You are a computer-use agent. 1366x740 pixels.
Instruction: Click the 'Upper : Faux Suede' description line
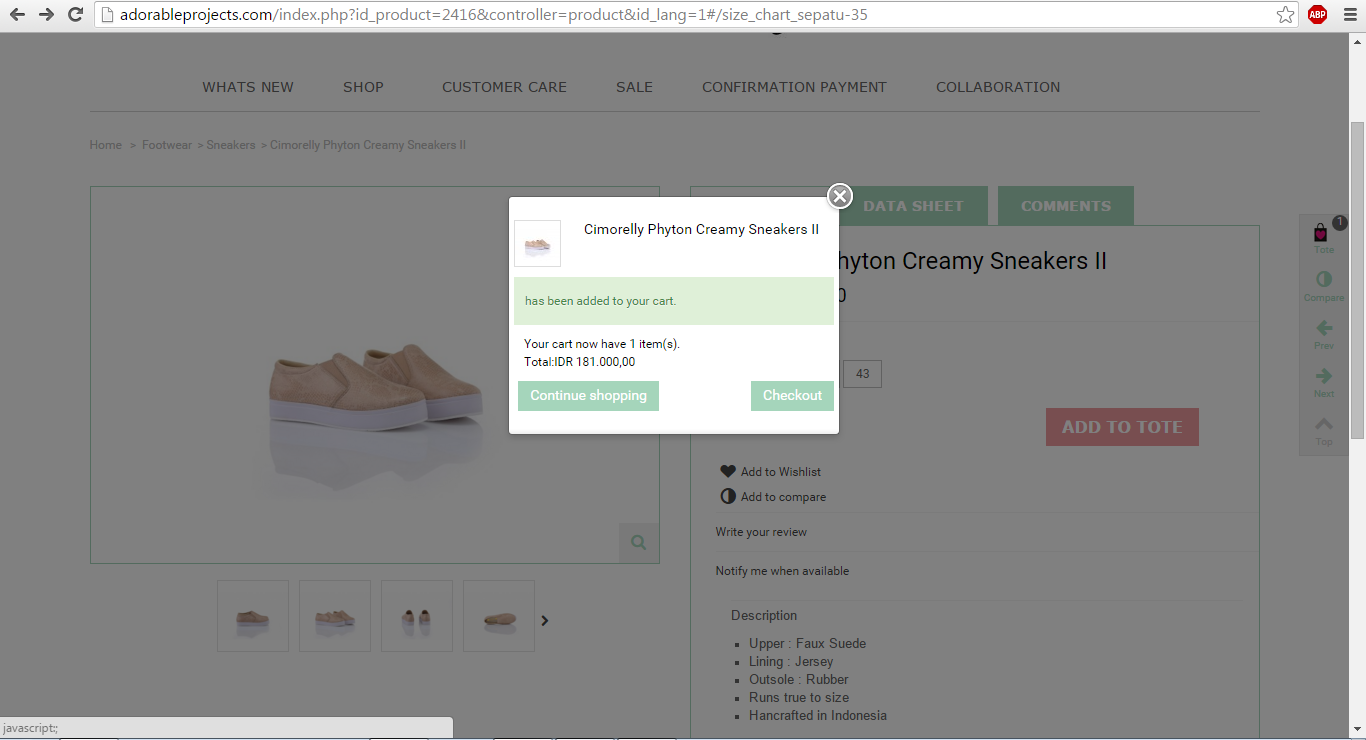[807, 643]
